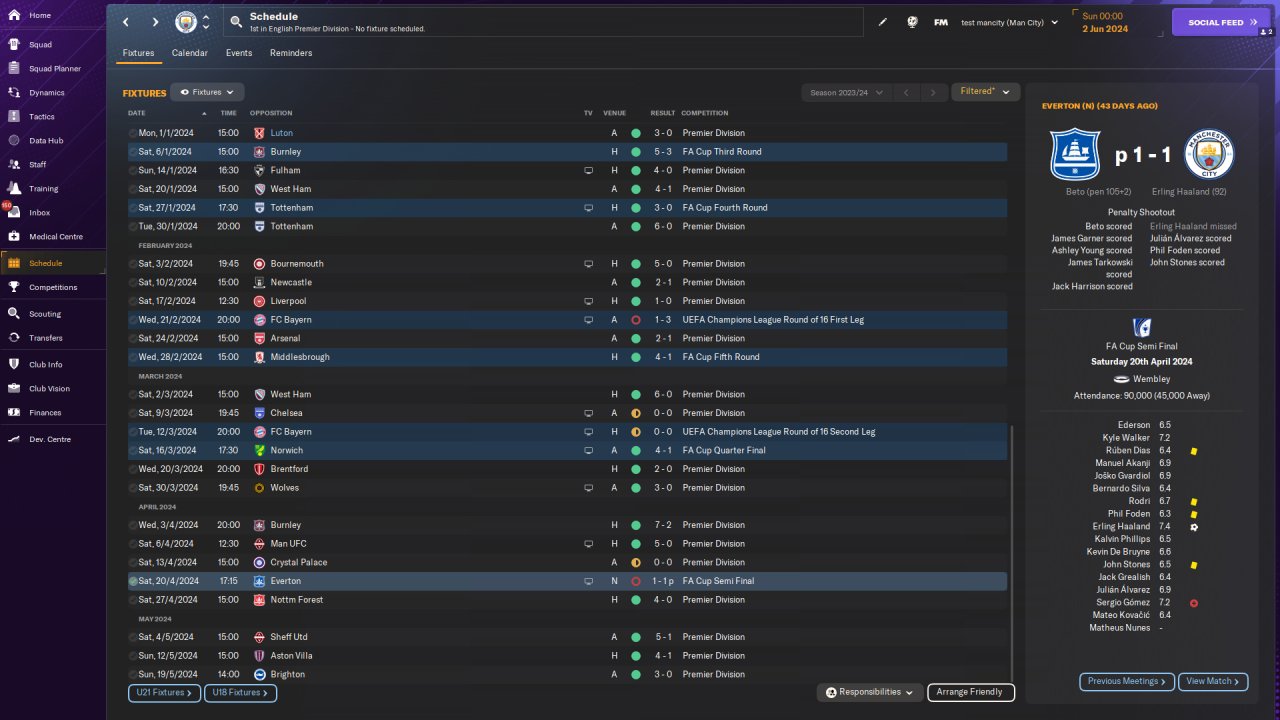Image resolution: width=1280 pixels, height=720 pixels.
Task: Open Club Vision from the sidebar
Action: pos(53,389)
